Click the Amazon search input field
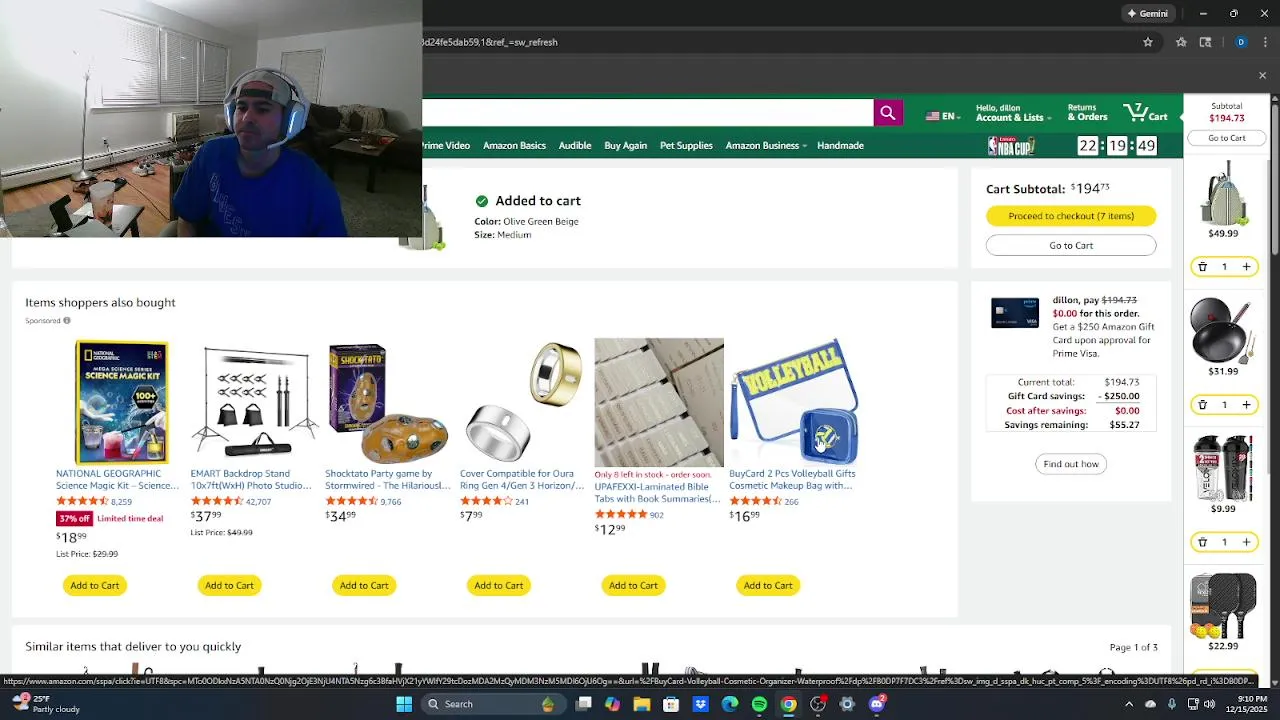 tap(647, 113)
